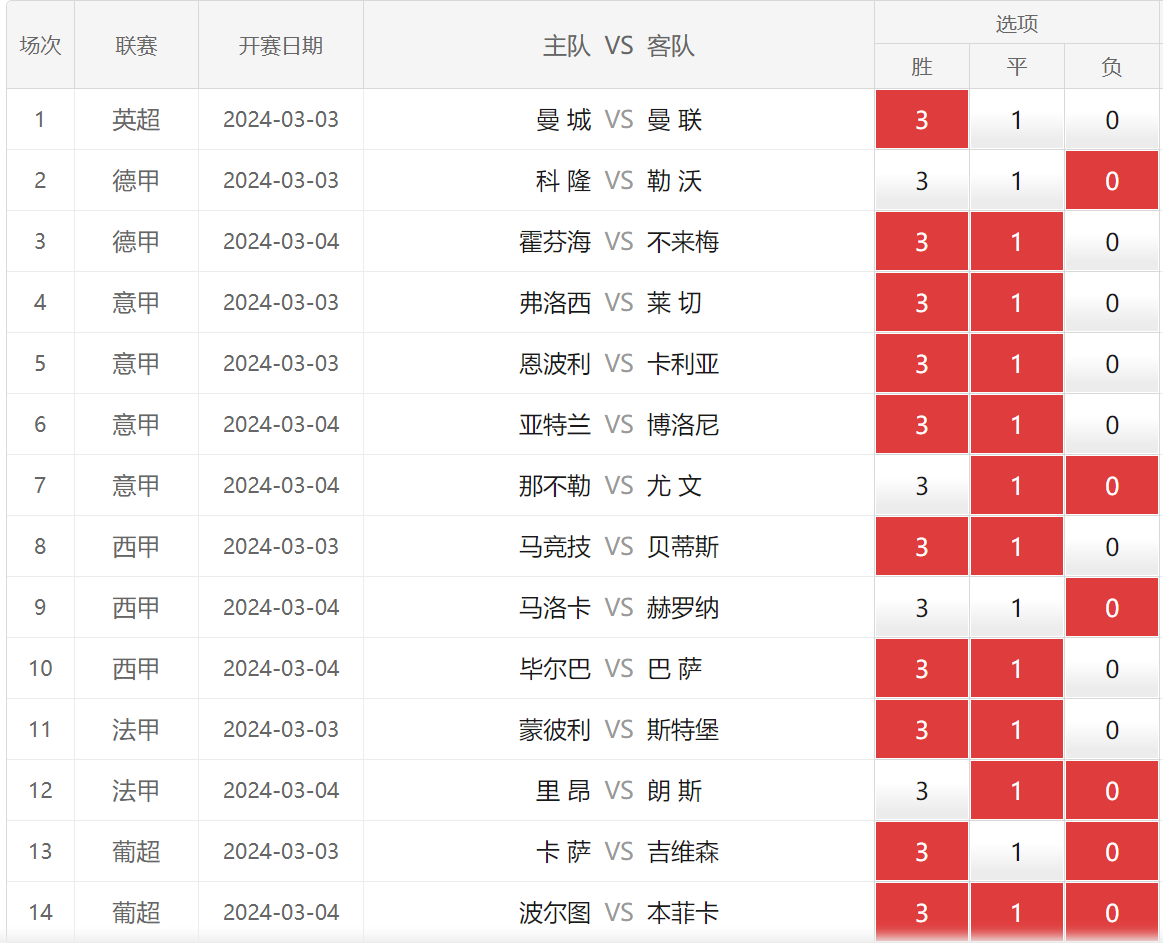
Task: Toggle win option 3 for 波尔图 VS 本菲卡
Action: click(921, 913)
